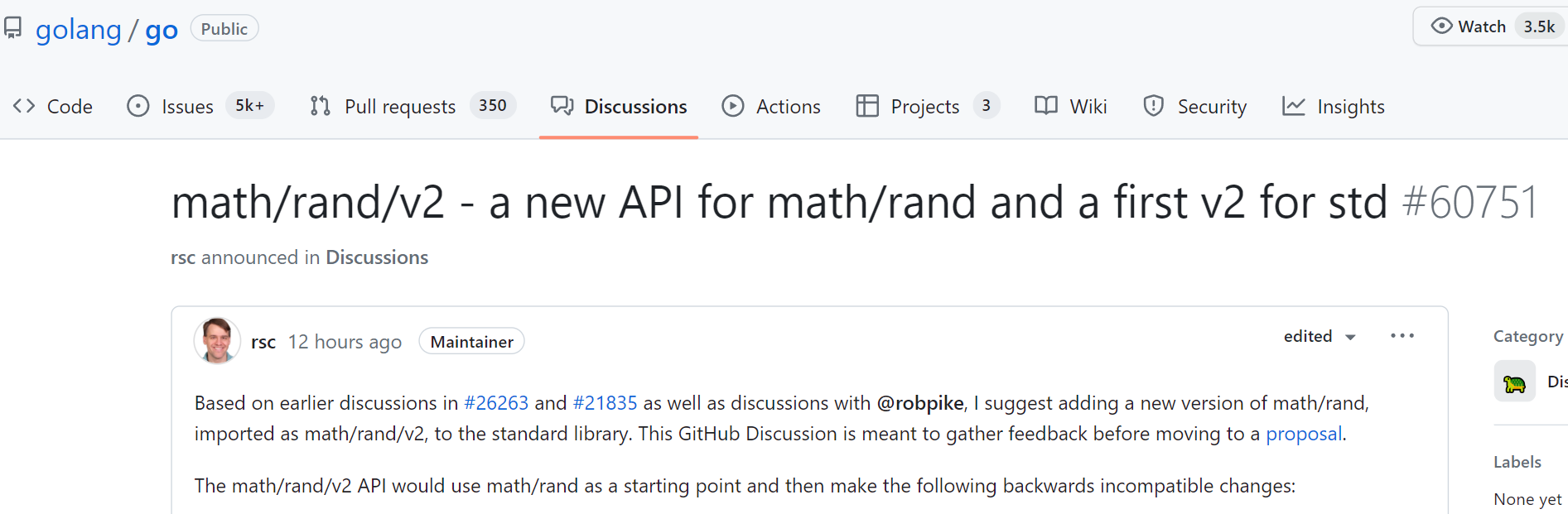Click the Issues circle-dot icon
1568x514 pixels.
click(x=138, y=106)
